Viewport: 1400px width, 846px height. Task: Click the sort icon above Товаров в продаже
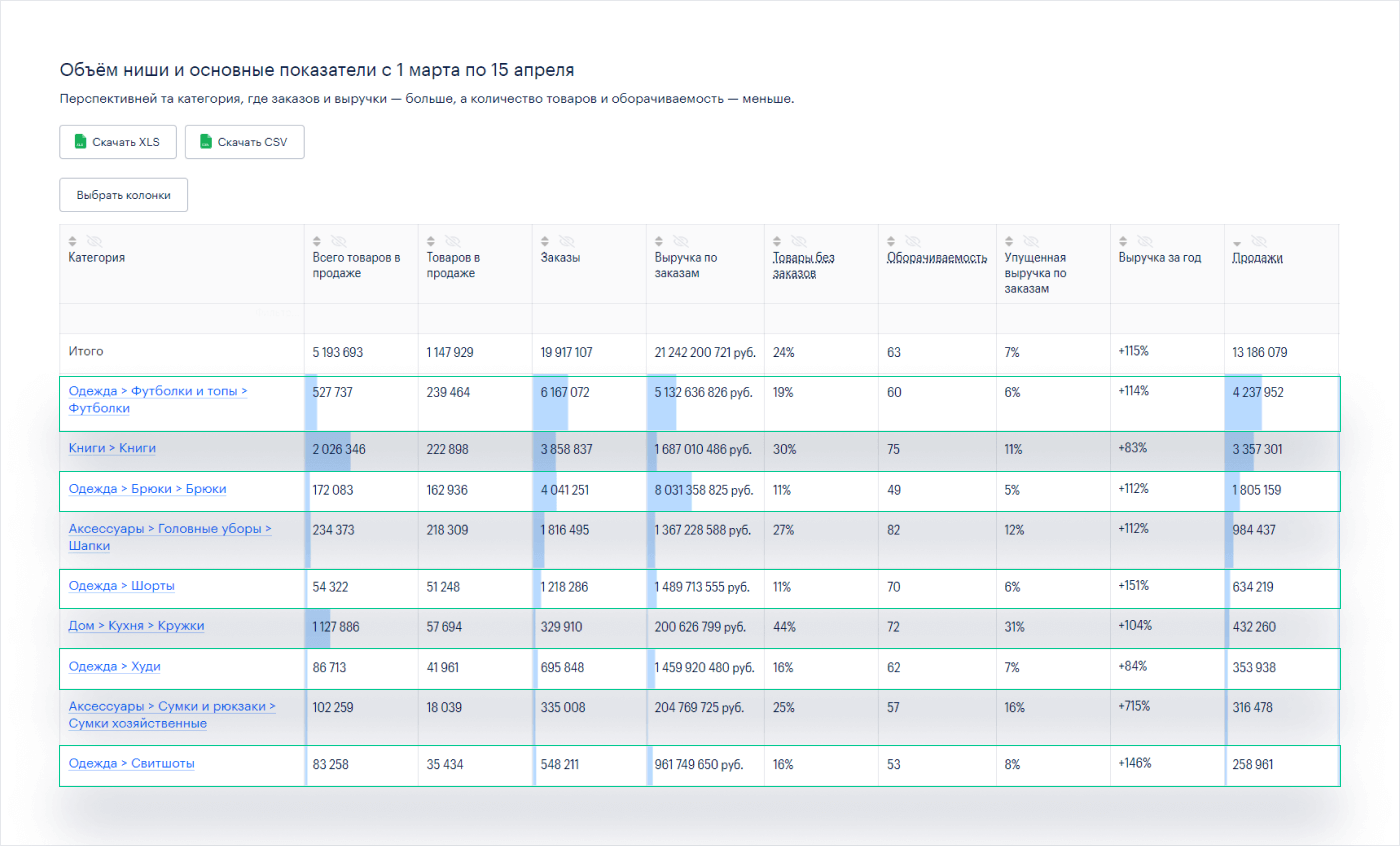click(432, 240)
